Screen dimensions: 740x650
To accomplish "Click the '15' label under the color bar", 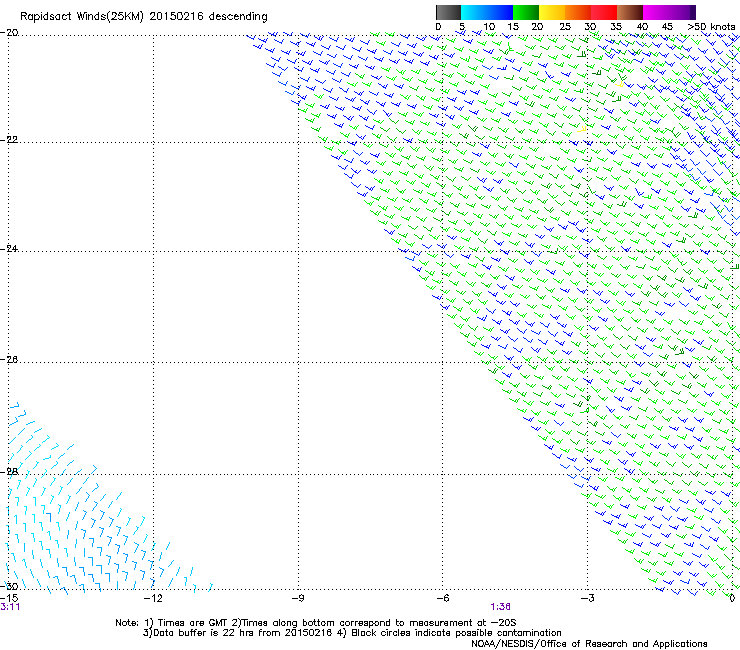I will click(513, 27).
